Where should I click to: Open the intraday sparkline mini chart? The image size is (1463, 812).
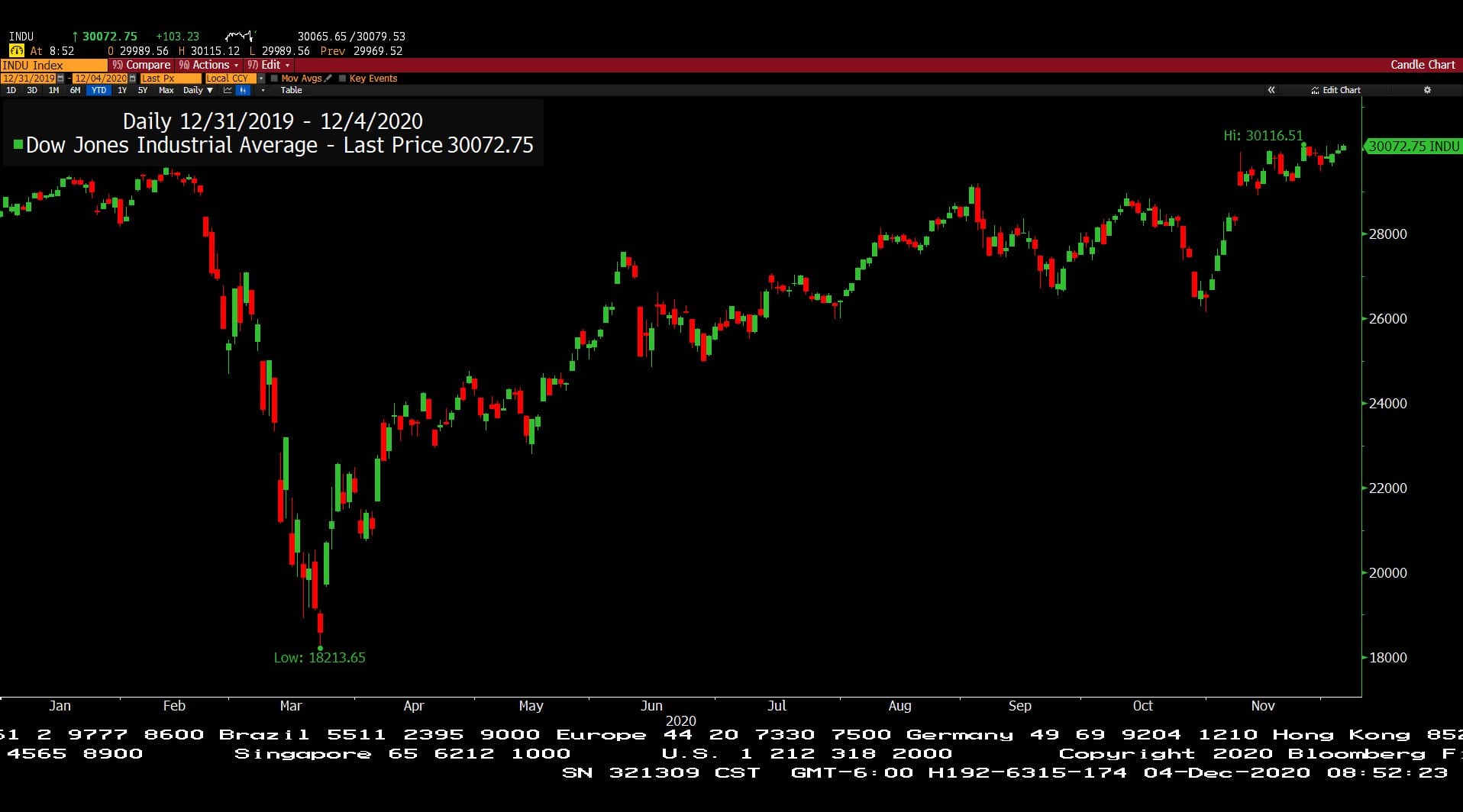click(240, 36)
